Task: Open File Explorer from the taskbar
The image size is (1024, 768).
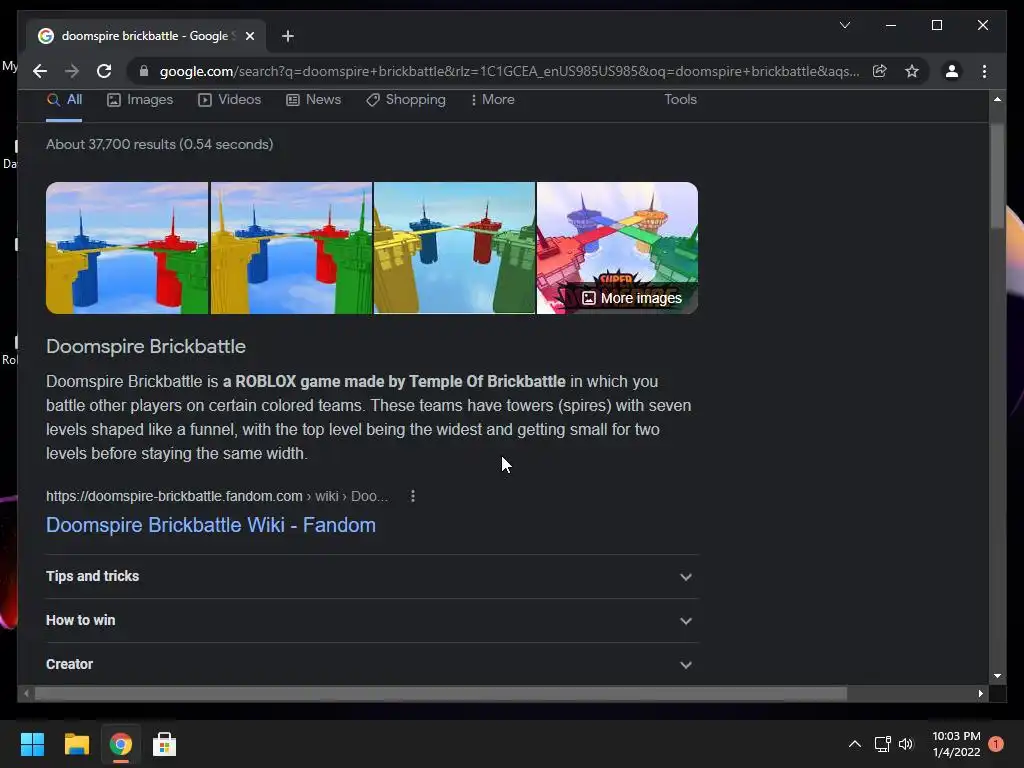Action: click(x=76, y=744)
